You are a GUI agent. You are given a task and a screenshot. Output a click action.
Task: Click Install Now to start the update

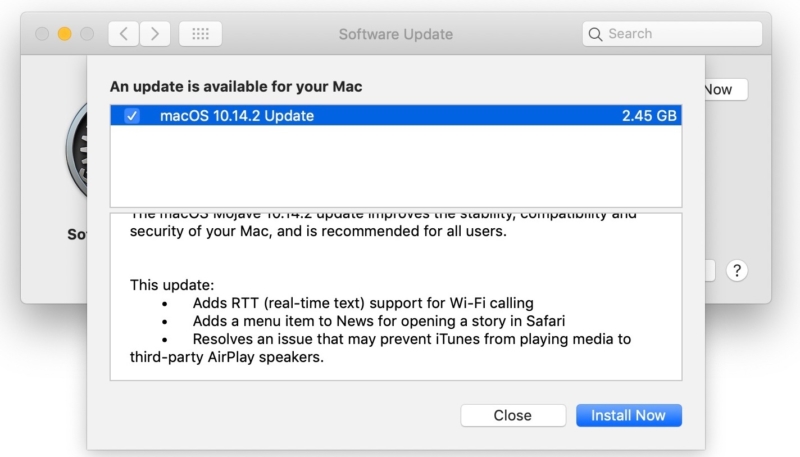pyautogui.click(x=628, y=415)
